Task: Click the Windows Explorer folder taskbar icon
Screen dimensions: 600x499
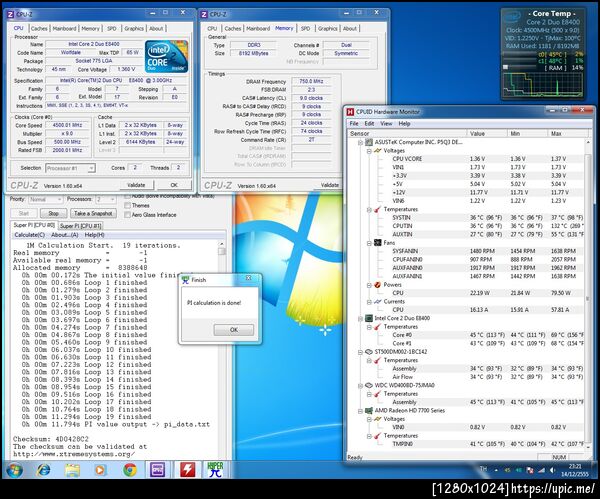Action: point(71,470)
